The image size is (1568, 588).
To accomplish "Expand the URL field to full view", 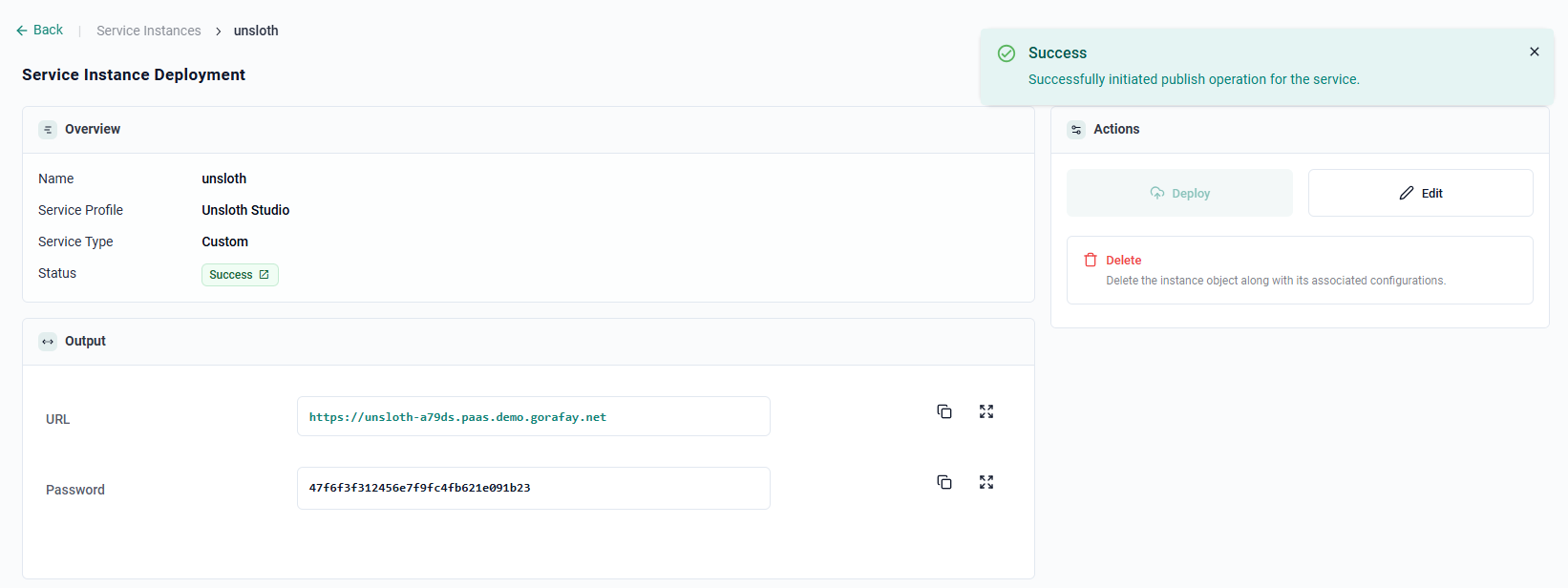I will point(986,411).
